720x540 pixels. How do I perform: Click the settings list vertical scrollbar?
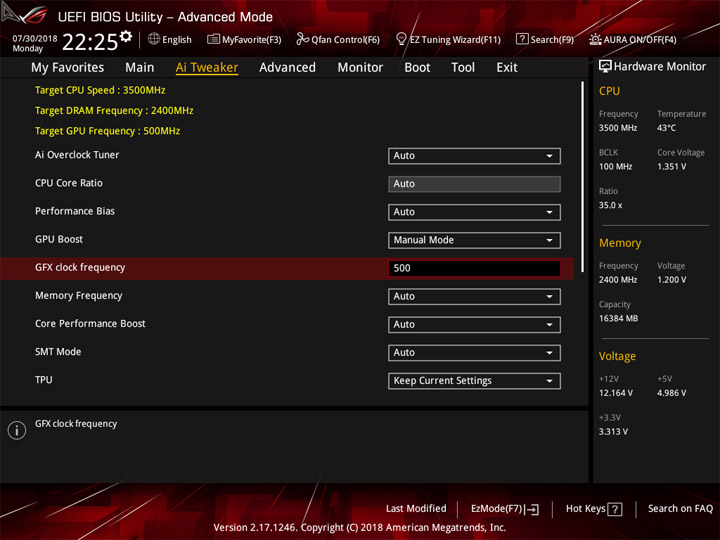coord(582,177)
